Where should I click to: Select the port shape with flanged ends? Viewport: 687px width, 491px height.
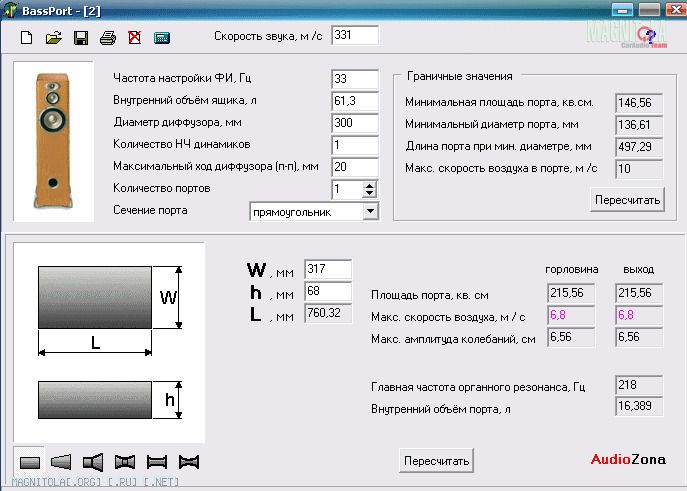[157, 461]
